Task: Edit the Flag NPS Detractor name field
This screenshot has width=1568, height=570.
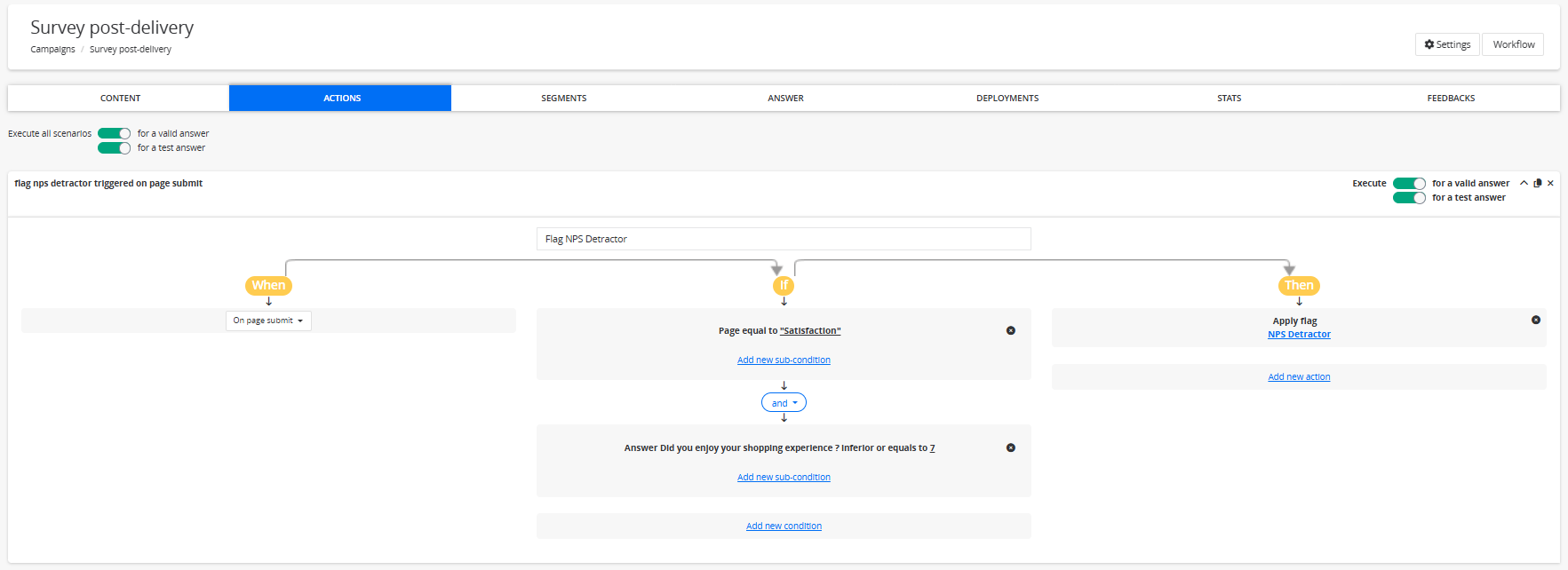Action: (784, 239)
